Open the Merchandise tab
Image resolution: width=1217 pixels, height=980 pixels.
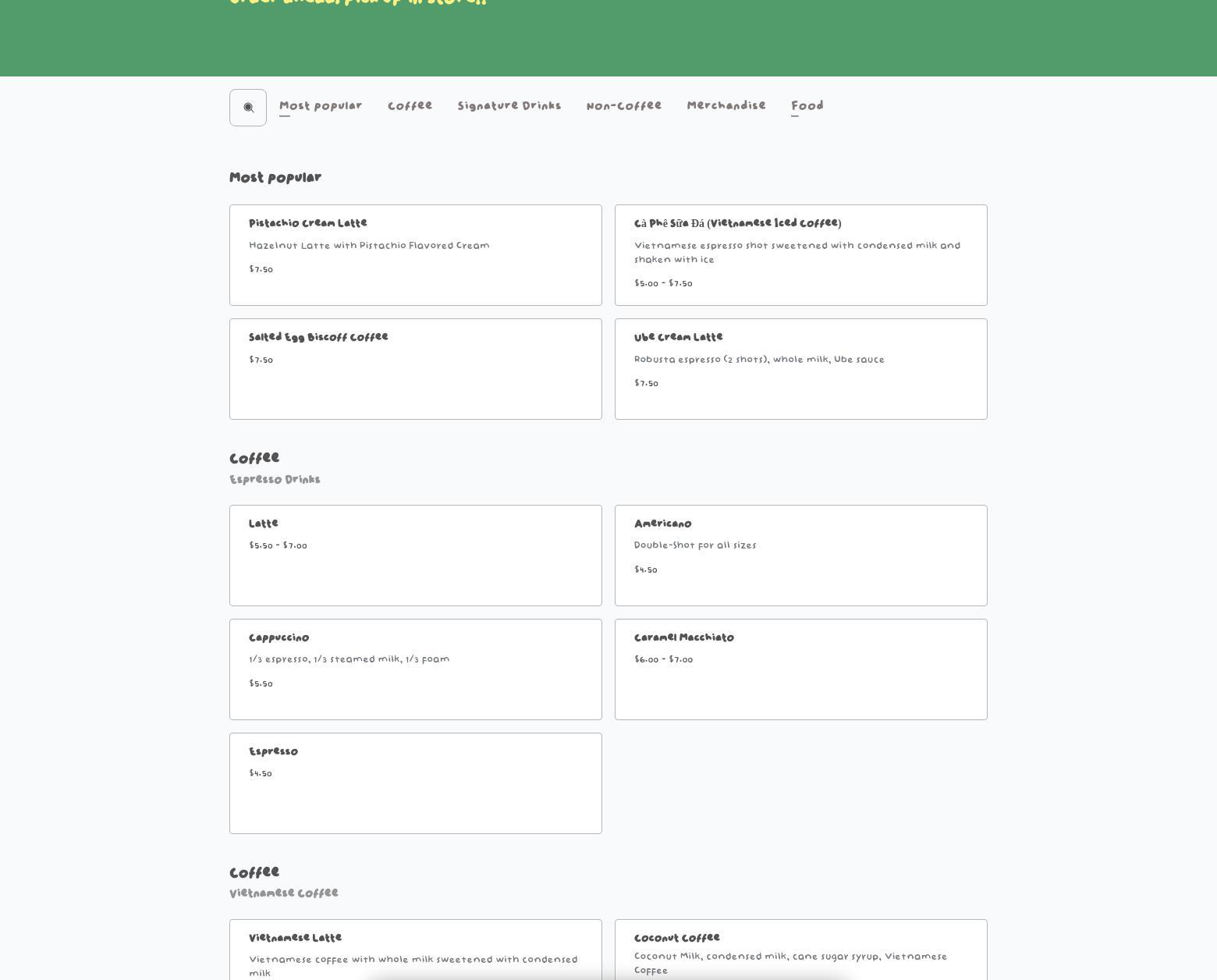(726, 106)
